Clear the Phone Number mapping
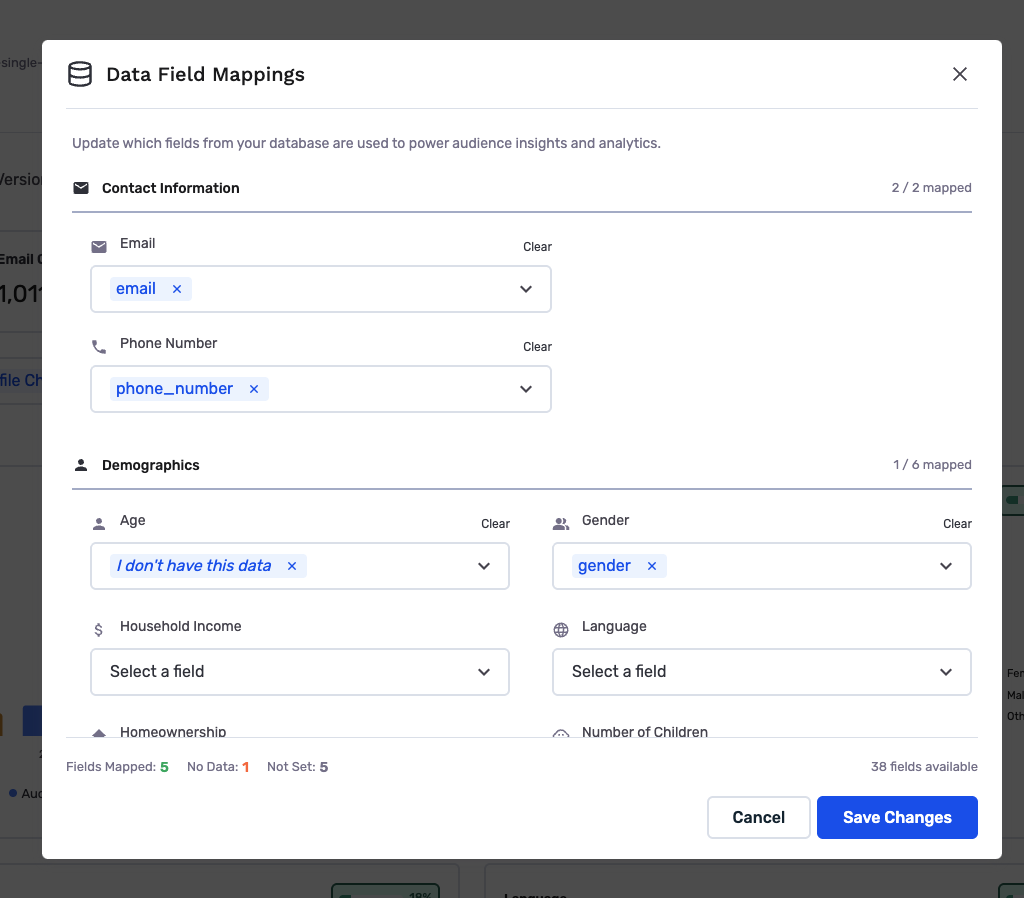This screenshot has width=1024, height=898. (x=537, y=347)
